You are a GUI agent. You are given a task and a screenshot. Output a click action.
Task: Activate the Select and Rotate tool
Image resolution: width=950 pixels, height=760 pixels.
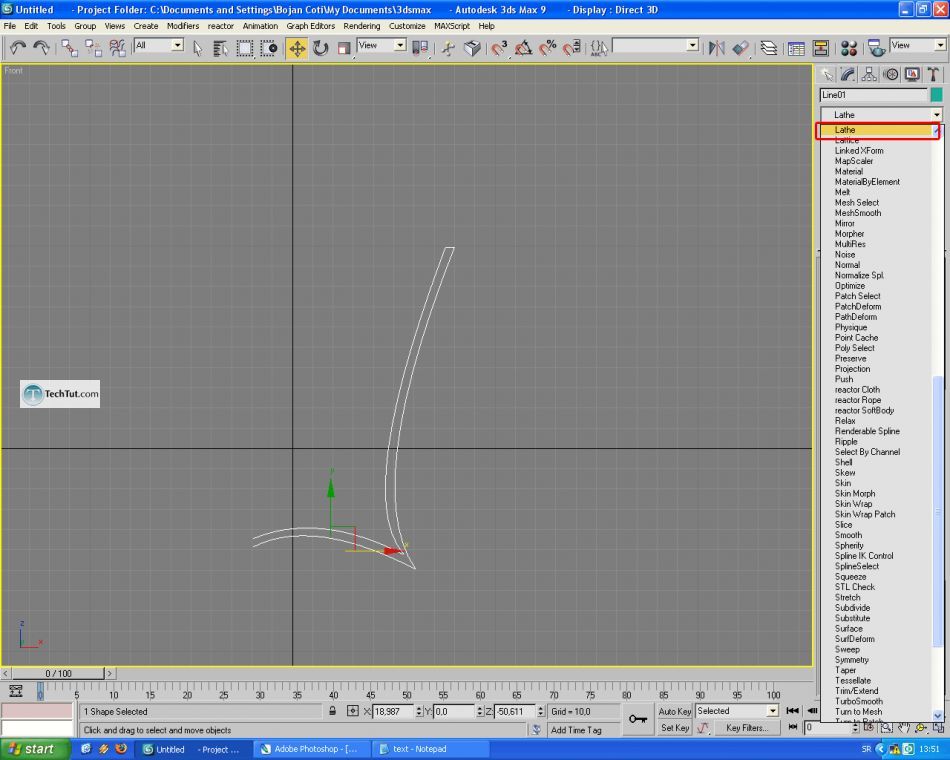321,47
